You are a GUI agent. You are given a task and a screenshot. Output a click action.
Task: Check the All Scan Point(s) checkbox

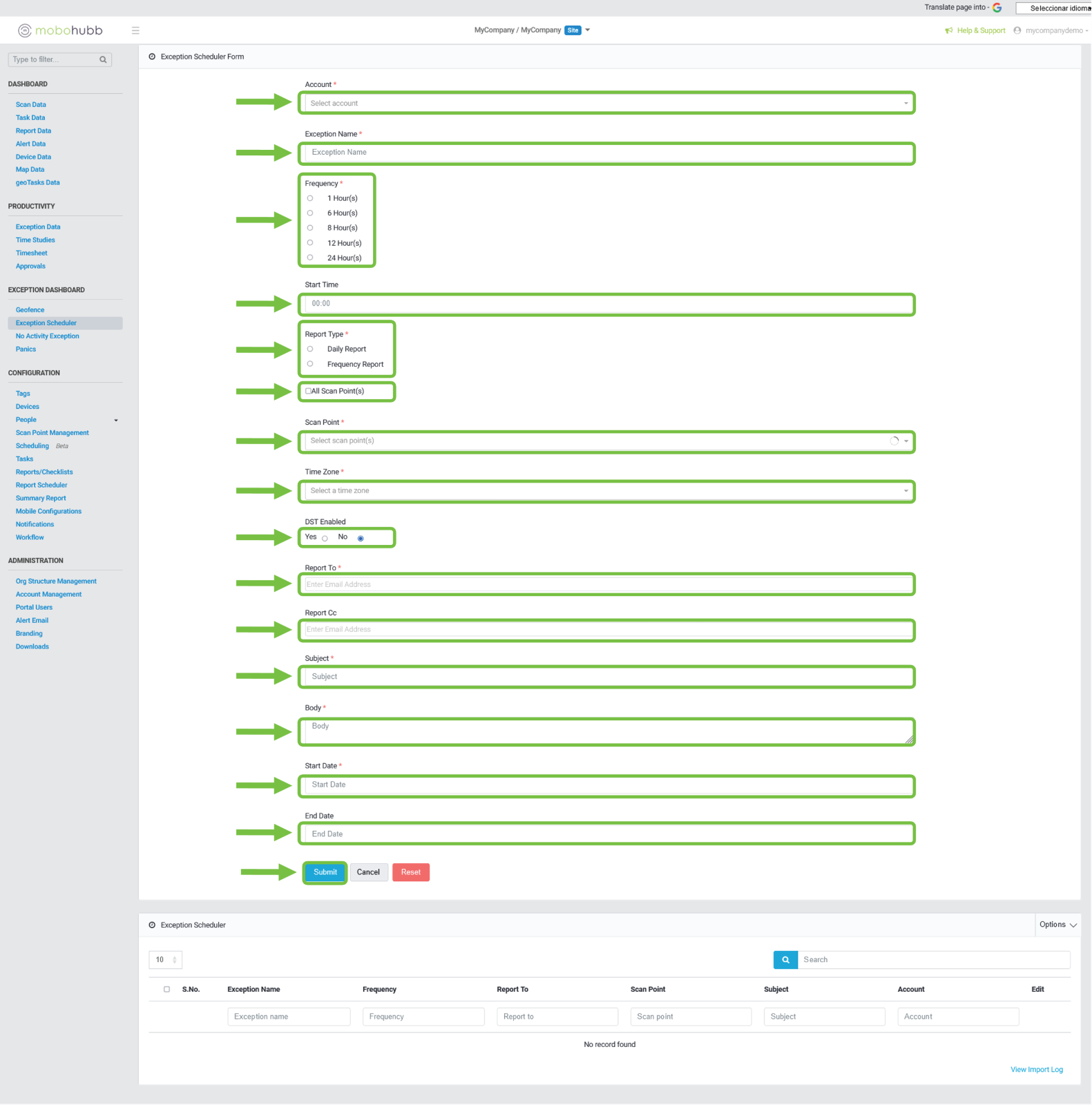point(308,391)
